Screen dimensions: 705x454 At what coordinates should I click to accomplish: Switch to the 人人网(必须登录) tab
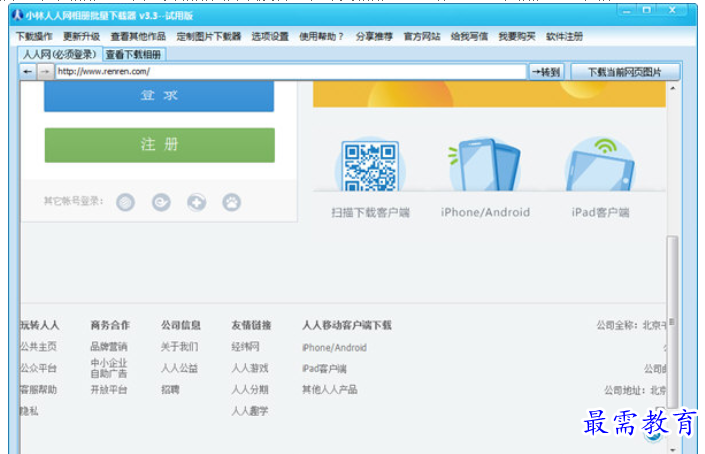pos(60,54)
